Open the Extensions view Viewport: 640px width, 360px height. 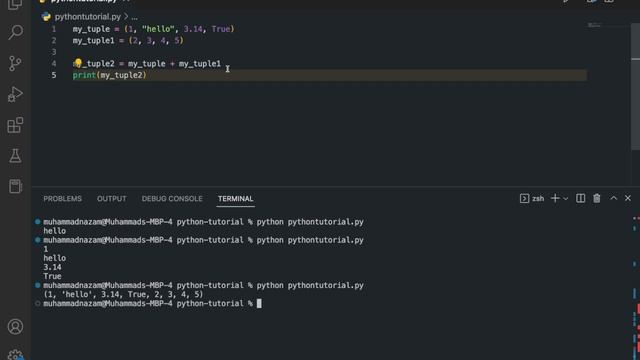[15, 125]
